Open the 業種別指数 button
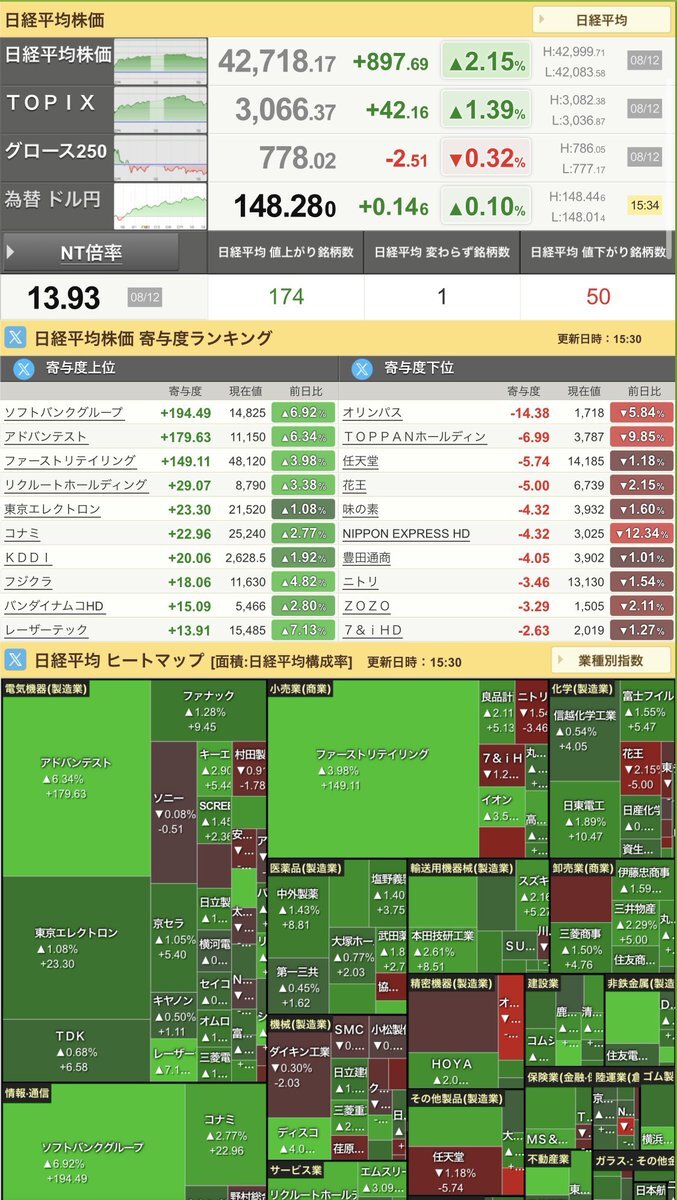This screenshot has width=677, height=1200. (610, 660)
